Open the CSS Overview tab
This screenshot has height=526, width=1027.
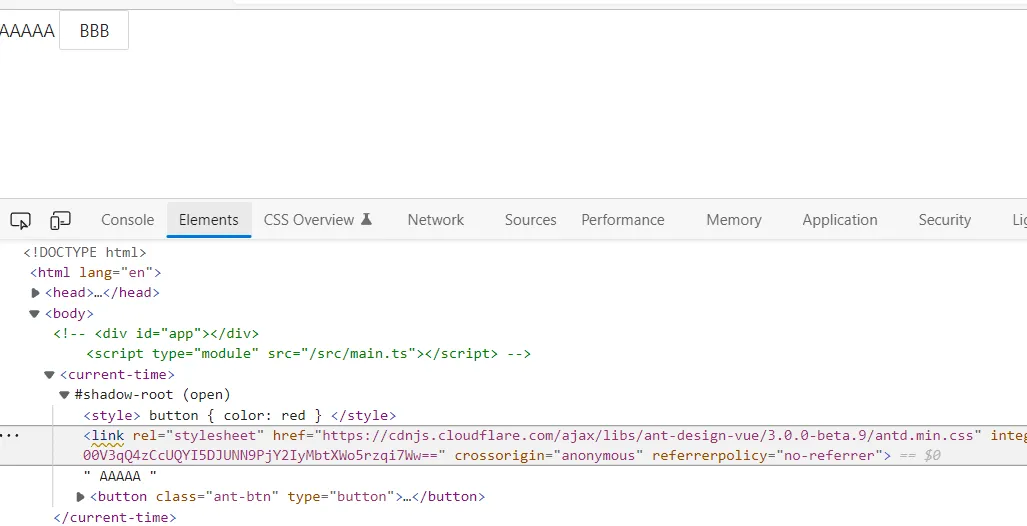tap(309, 220)
